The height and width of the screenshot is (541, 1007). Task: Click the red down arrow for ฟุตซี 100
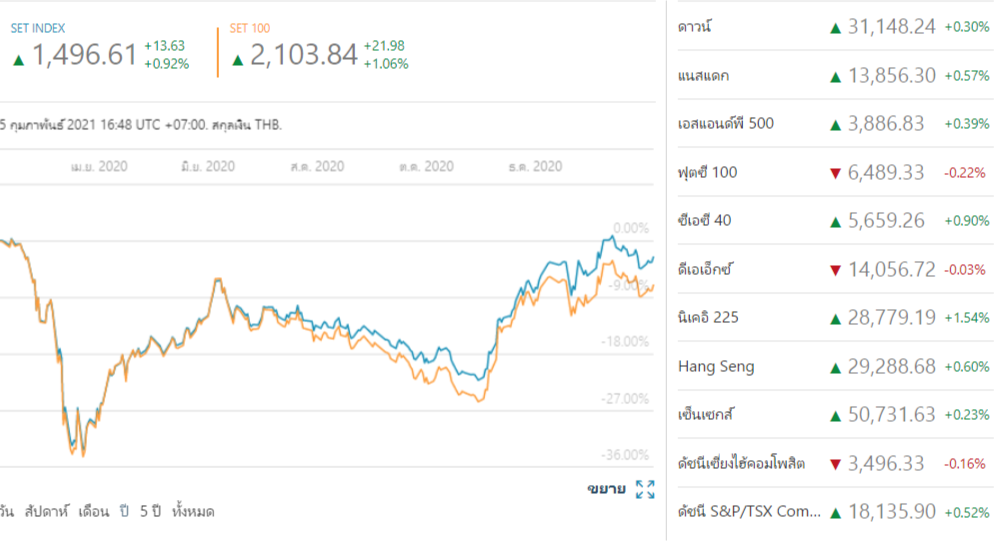[x=835, y=173]
